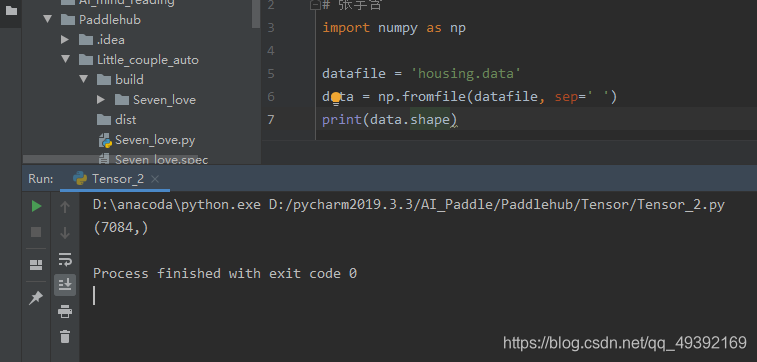The width and height of the screenshot is (757, 362).
Task: Open Tensor_2.py path link in console
Action: 497,205
